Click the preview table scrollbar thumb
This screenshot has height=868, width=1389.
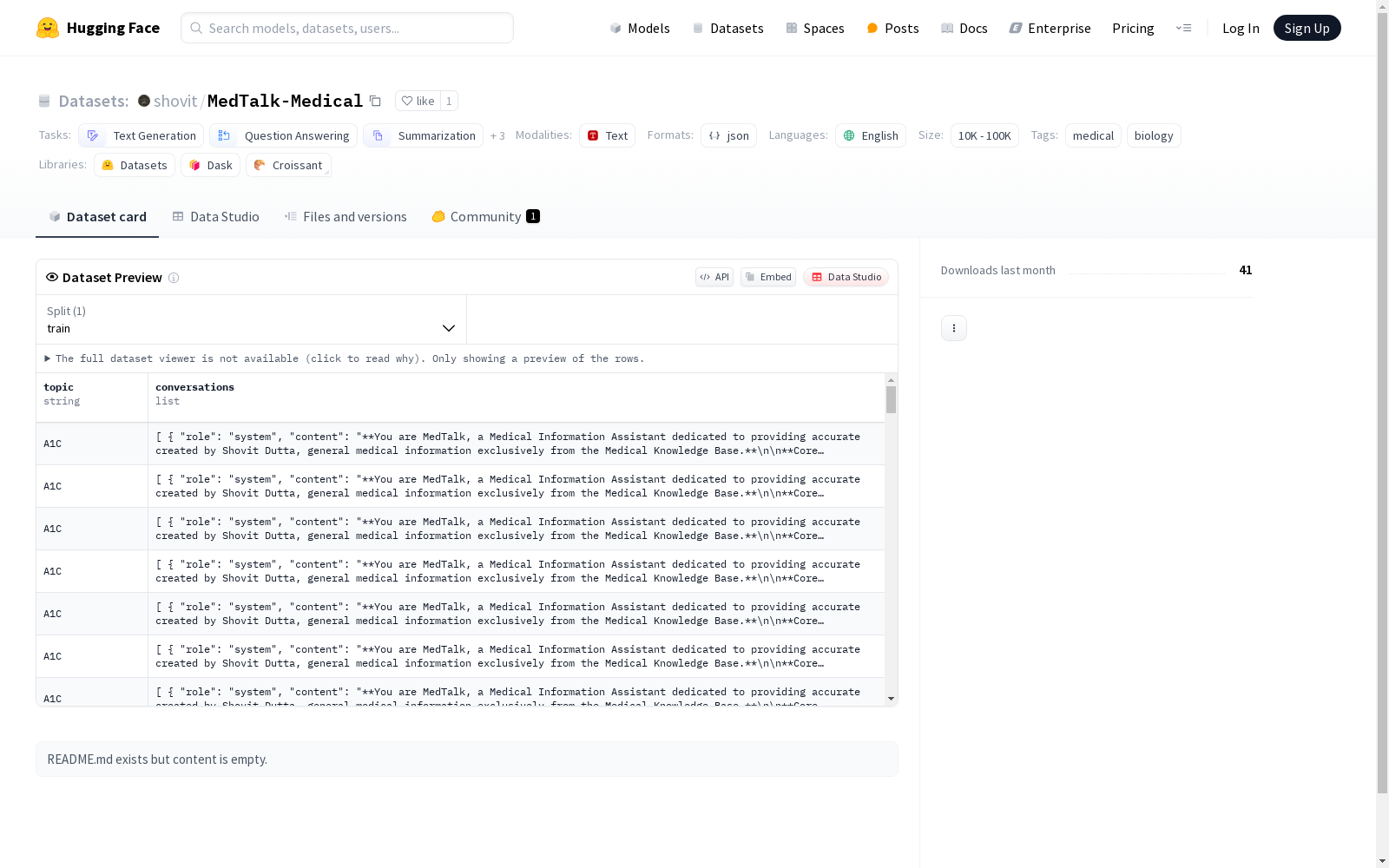(x=891, y=399)
